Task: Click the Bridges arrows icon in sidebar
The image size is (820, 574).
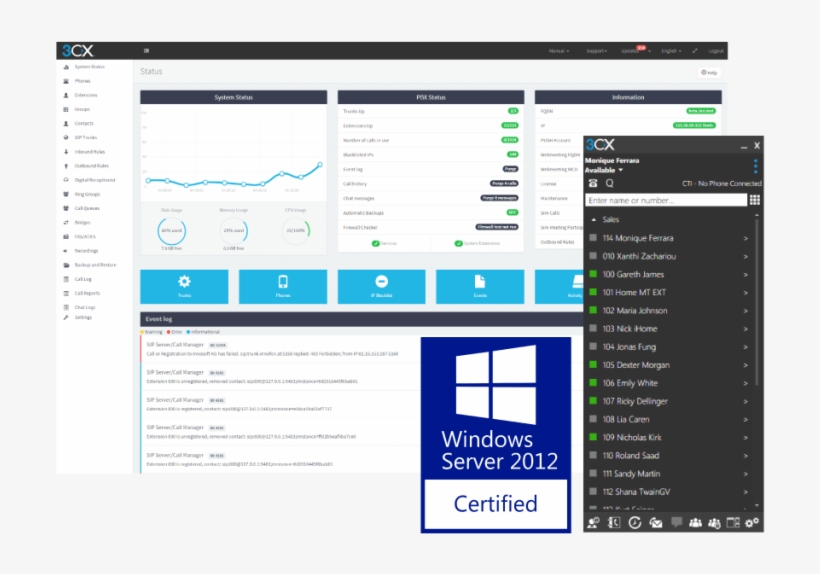Action: tap(66, 222)
